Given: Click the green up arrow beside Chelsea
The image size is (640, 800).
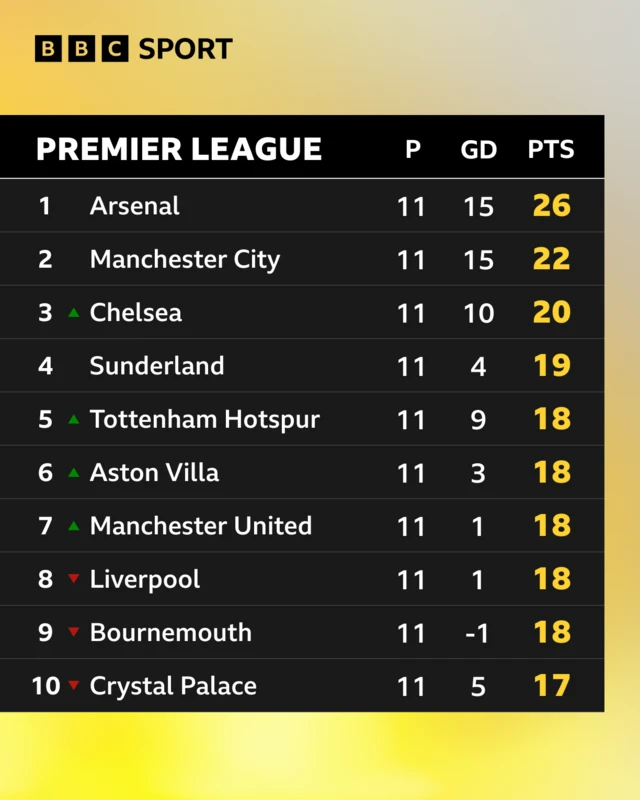Looking at the screenshot, I should pyautogui.click(x=73, y=313).
